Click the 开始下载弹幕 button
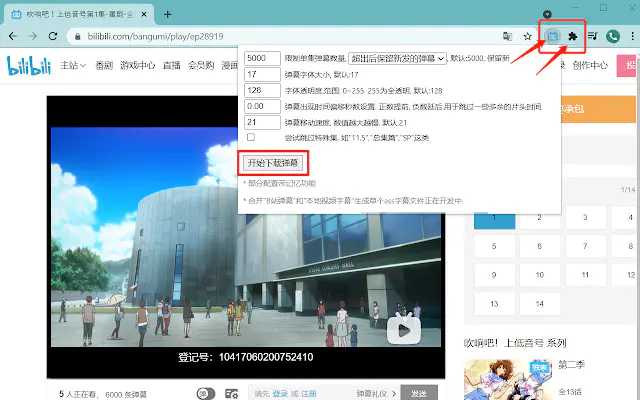The width and height of the screenshot is (640, 400). 273,161
